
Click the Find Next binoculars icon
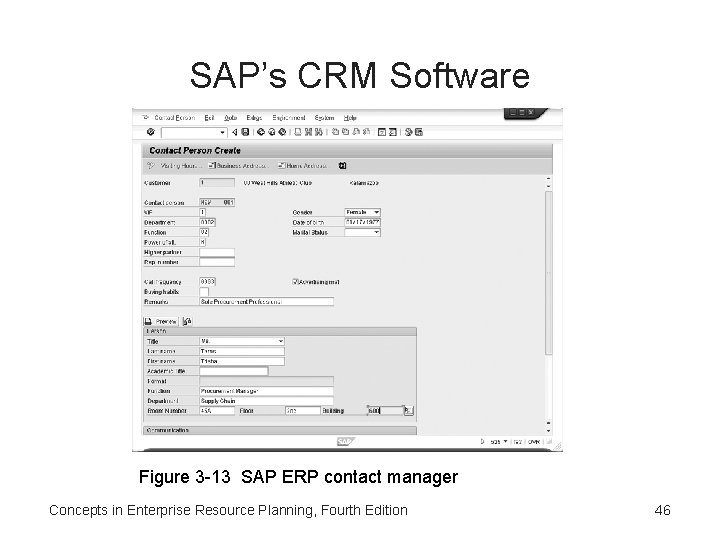tap(318, 132)
